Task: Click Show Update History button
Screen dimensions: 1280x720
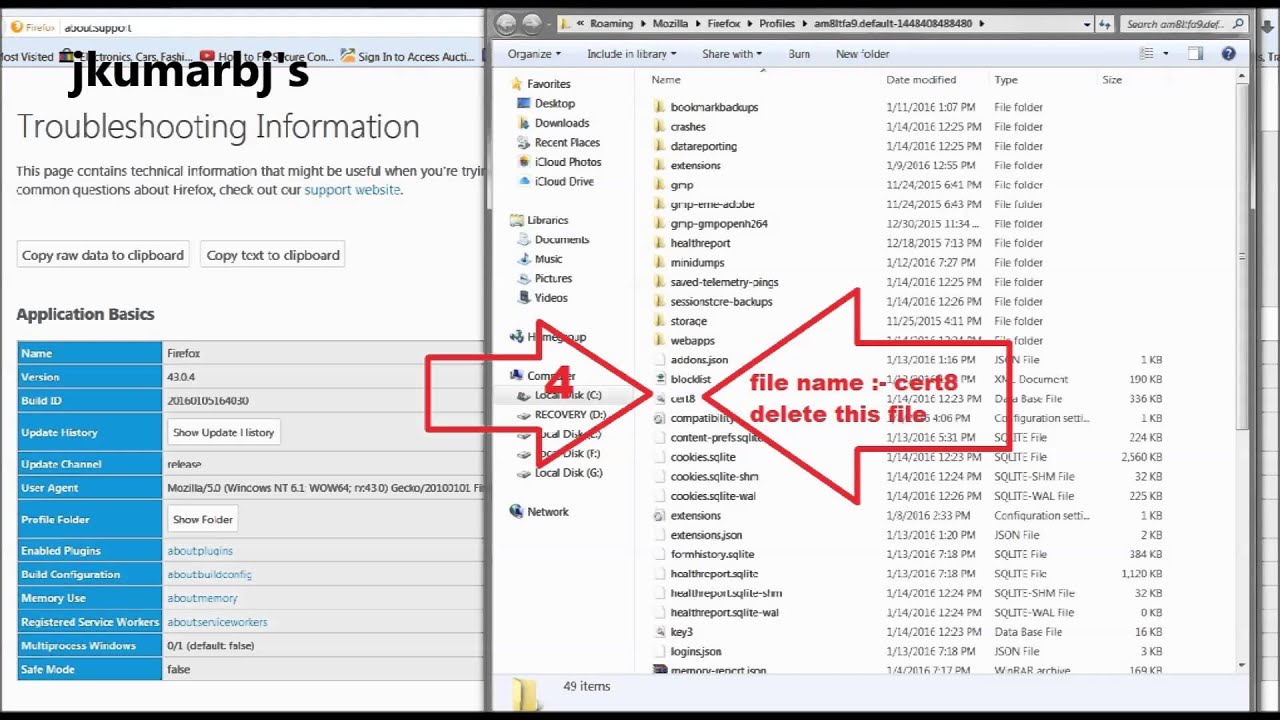Action: [x=223, y=432]
